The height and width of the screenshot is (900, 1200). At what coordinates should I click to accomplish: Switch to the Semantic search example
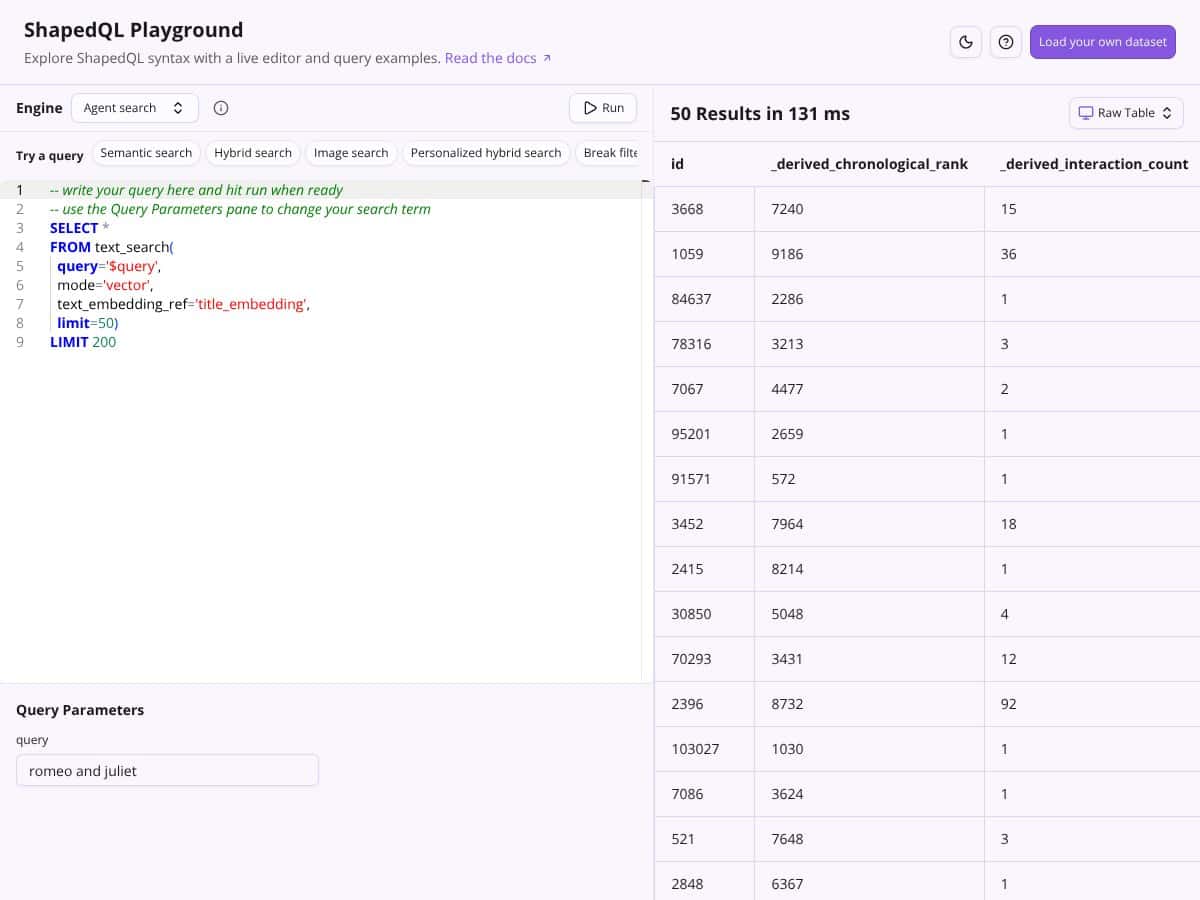[146, 152]
